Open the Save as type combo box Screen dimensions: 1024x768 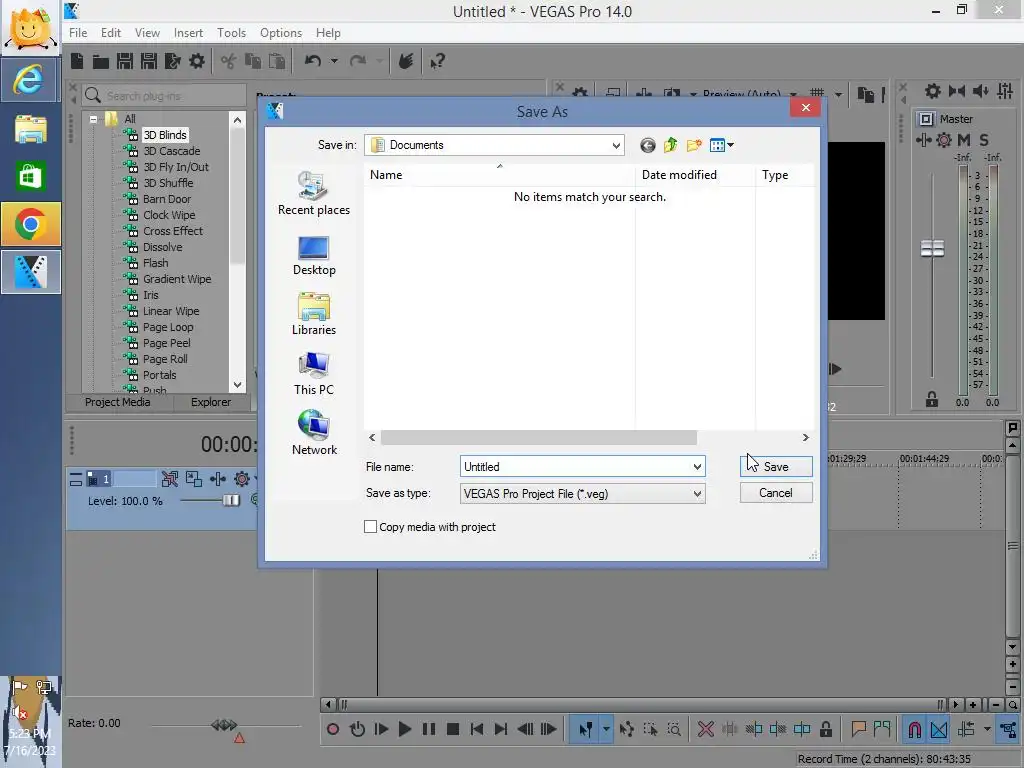582,494
